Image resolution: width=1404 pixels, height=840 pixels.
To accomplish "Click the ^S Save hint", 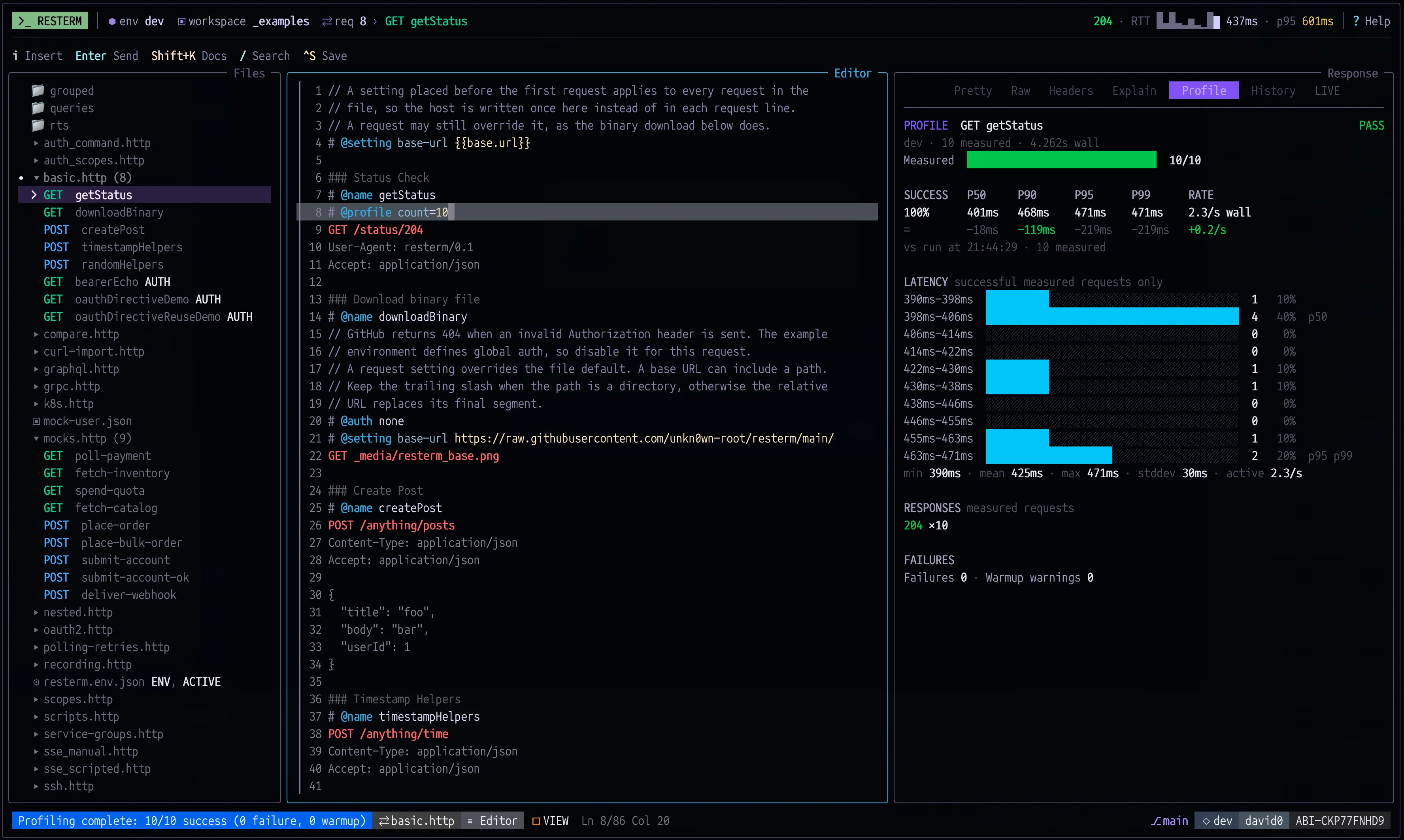I will point(325,56).
